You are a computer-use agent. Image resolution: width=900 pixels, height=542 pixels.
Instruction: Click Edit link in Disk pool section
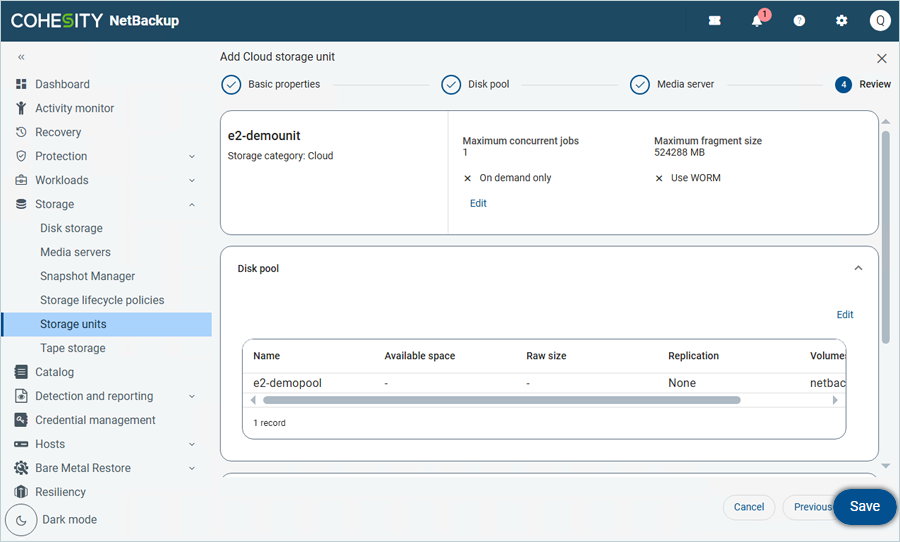coord(844,315)
